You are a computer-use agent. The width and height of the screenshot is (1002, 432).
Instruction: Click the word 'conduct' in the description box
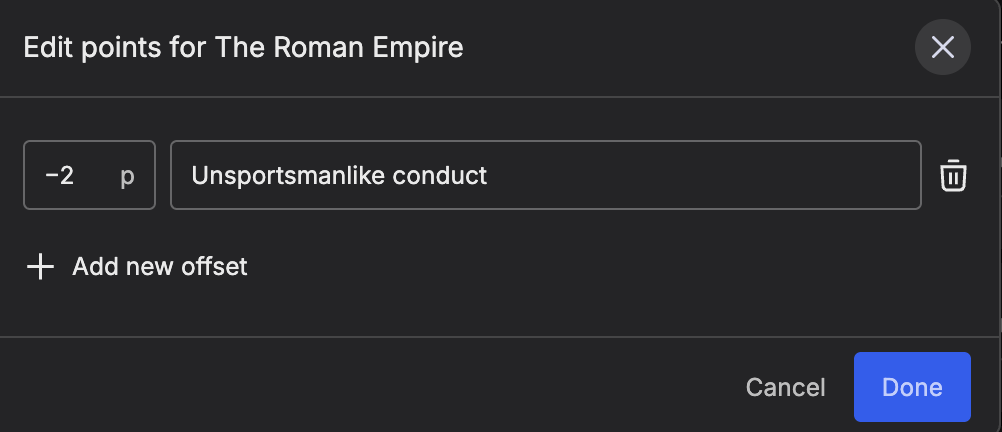point(440,176)
